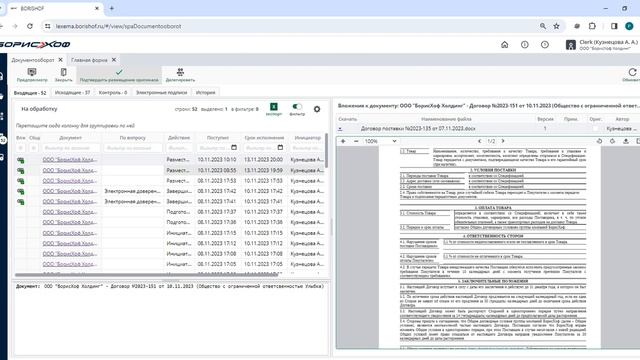Screen dimensions: 640x360
Task: Switch to the Входящие - 52 tab
Action: (x=30, y=93)
